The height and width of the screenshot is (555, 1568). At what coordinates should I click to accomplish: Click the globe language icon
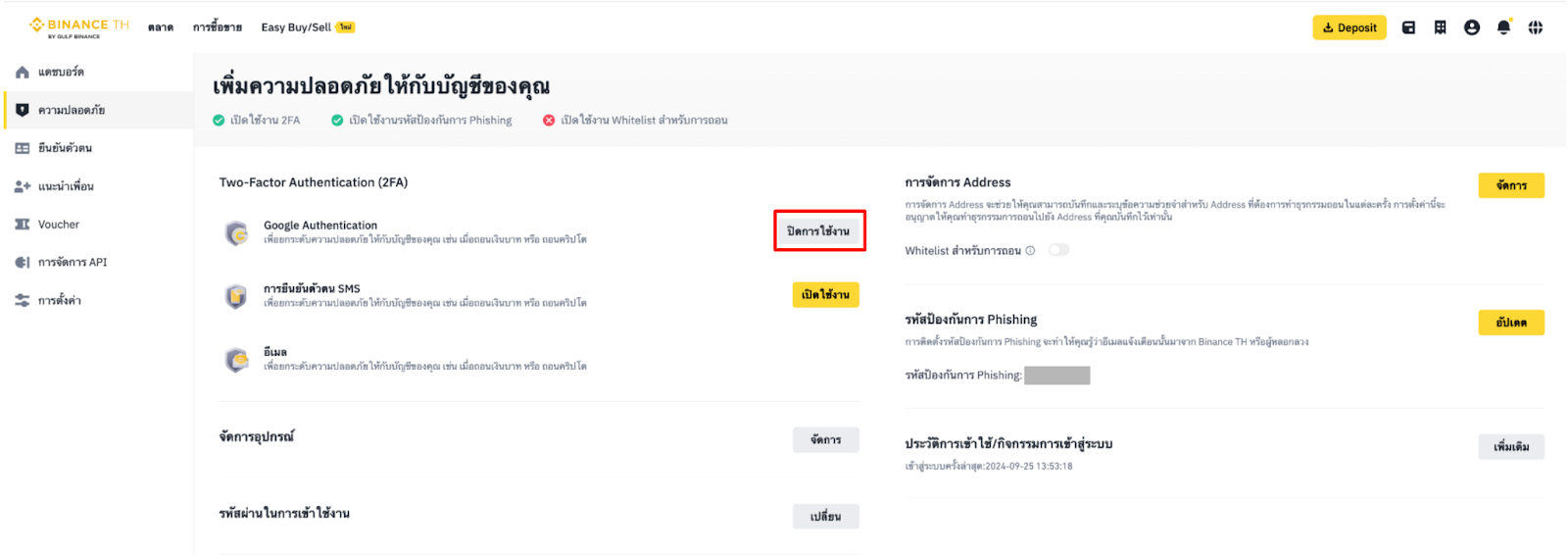click(1535, 27)
